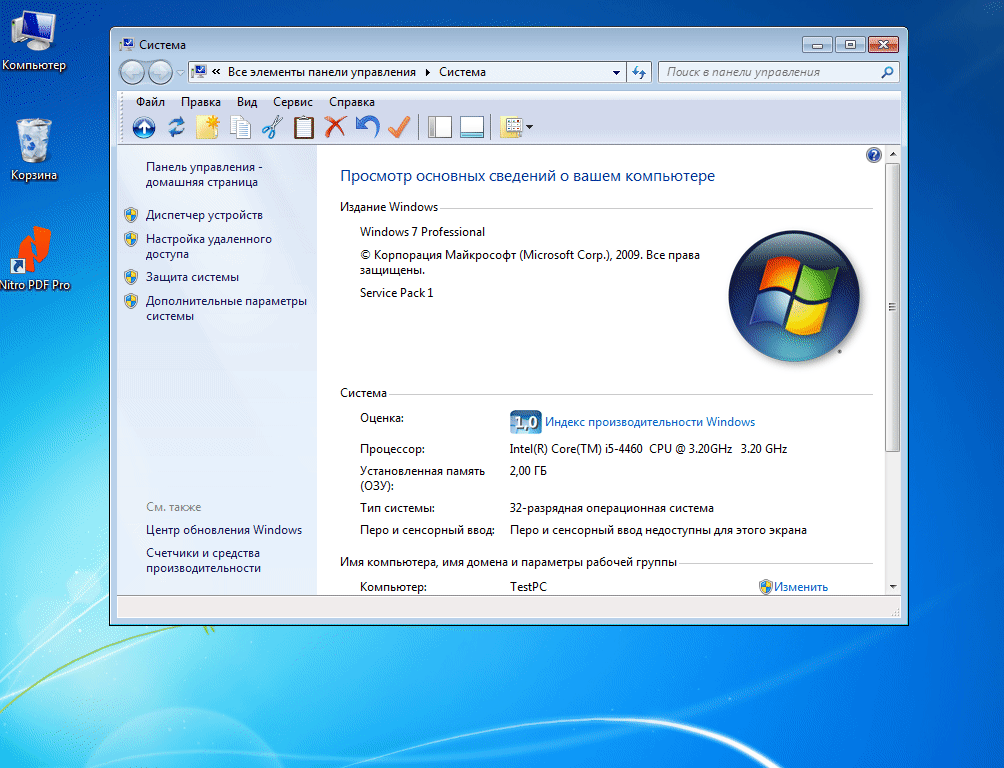Open the Справка menu
This screenshot has width=1004, height=768.
352,102
